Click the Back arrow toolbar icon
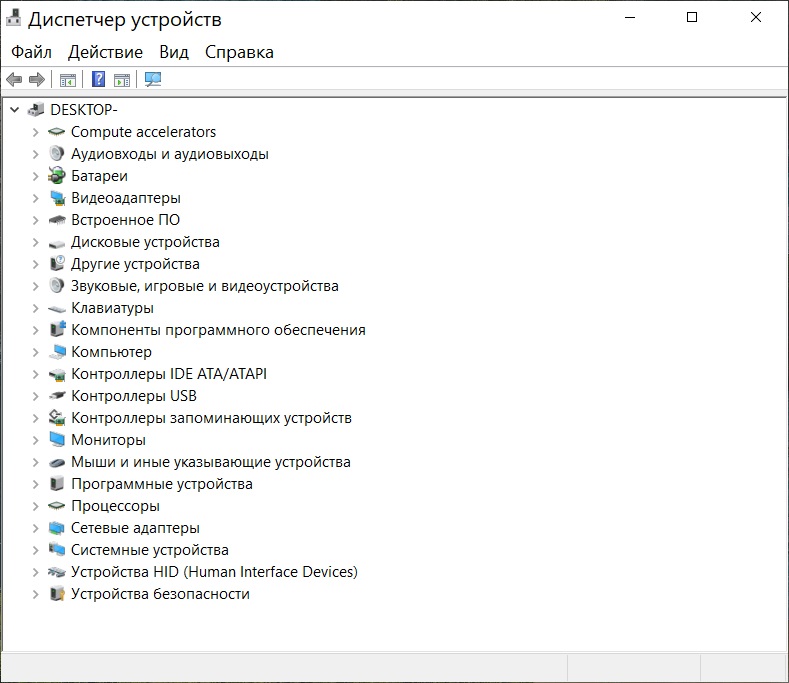 coord(14,80)
